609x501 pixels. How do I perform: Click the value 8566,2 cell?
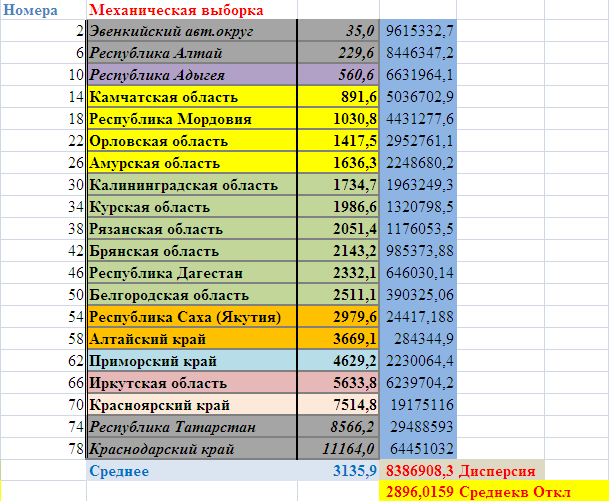339,427
